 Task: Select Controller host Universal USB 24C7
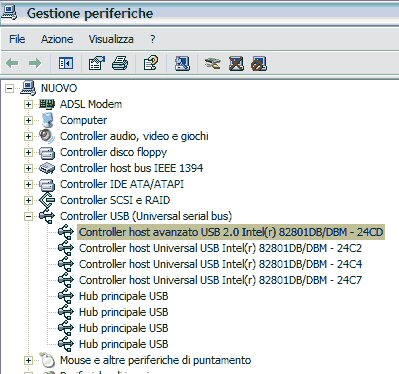[220, 280]
